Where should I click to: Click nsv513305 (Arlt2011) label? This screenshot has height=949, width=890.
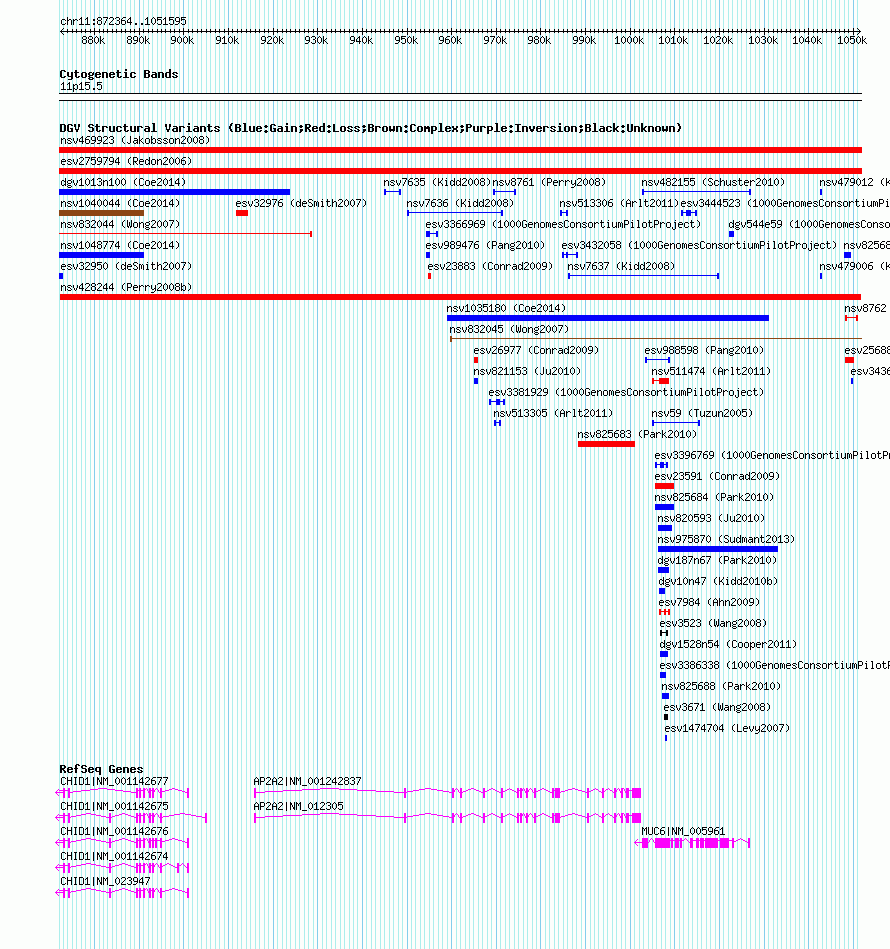click(x=553, y=413)
